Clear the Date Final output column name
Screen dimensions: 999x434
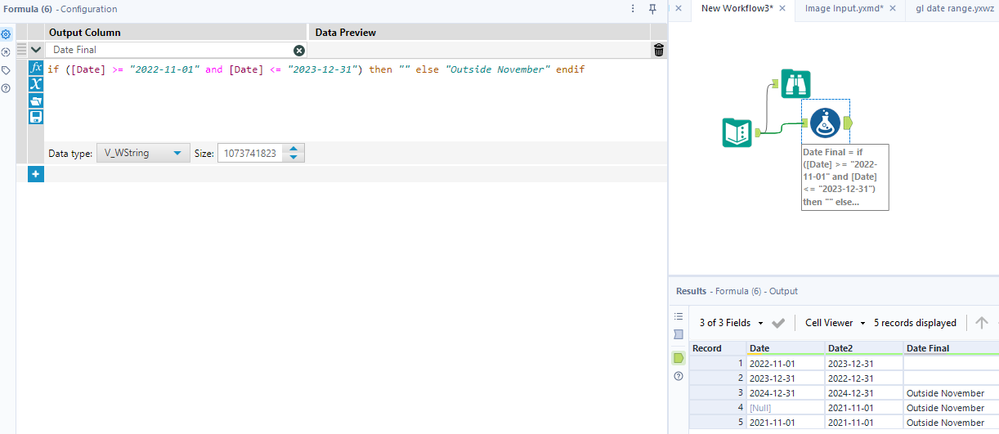pos(299,50)
